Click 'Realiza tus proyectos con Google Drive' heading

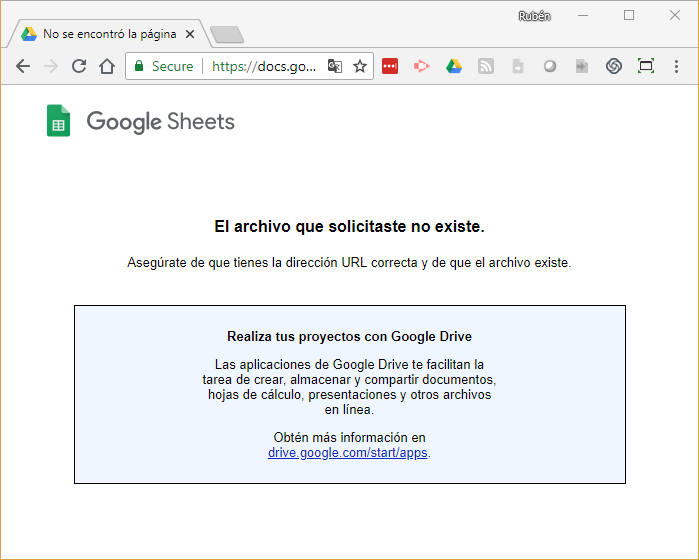[350, 336]
